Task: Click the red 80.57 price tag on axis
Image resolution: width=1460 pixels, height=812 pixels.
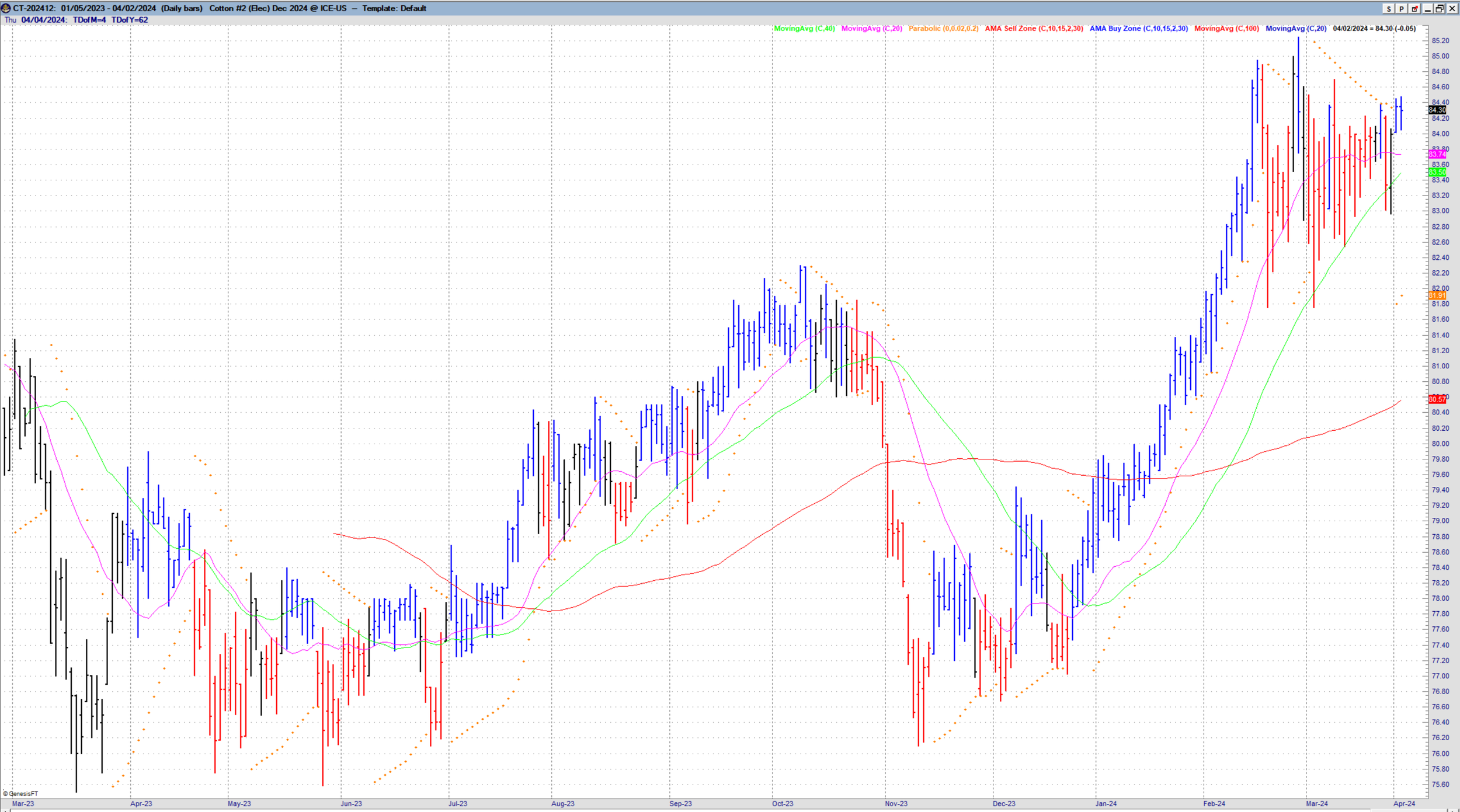Action: pyautogui.click(x=1437, y=399)
